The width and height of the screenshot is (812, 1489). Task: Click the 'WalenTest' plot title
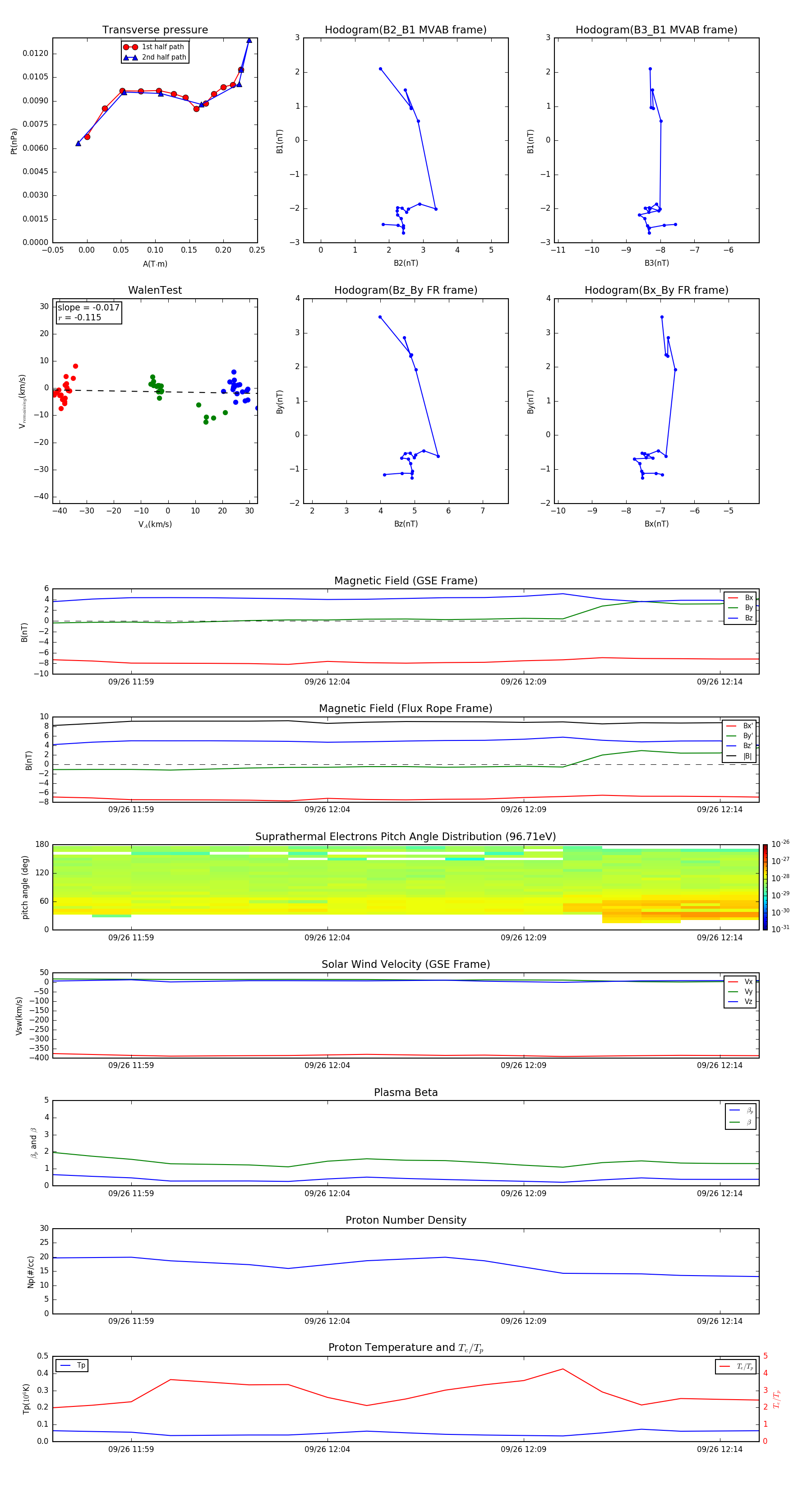(x=155, y=290)
